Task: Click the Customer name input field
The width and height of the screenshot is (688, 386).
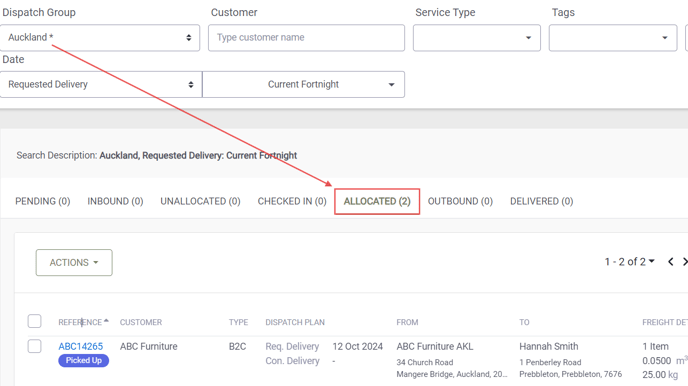Action: (x=306, y=38)
